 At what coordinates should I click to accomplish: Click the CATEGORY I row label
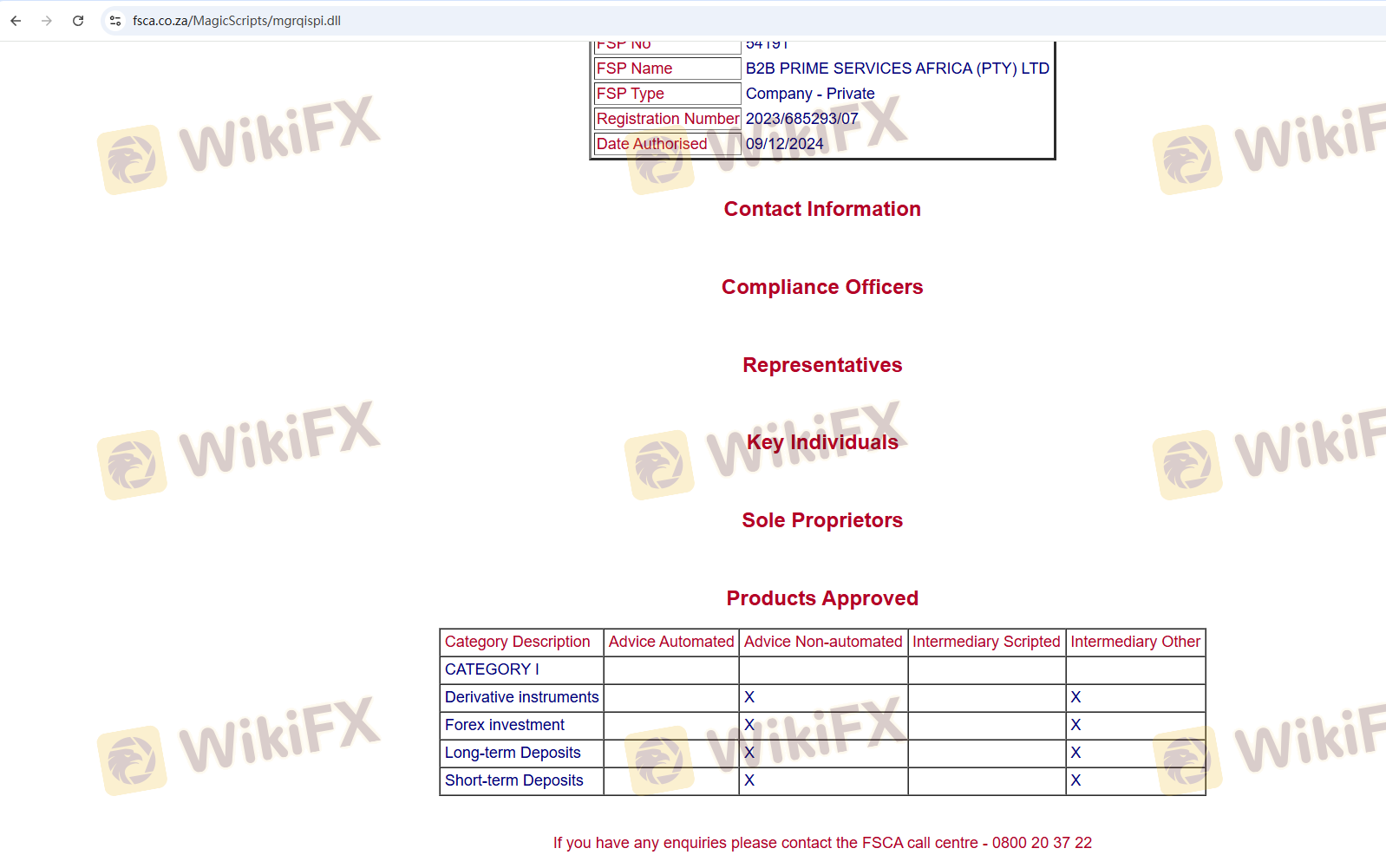[492, 669]
